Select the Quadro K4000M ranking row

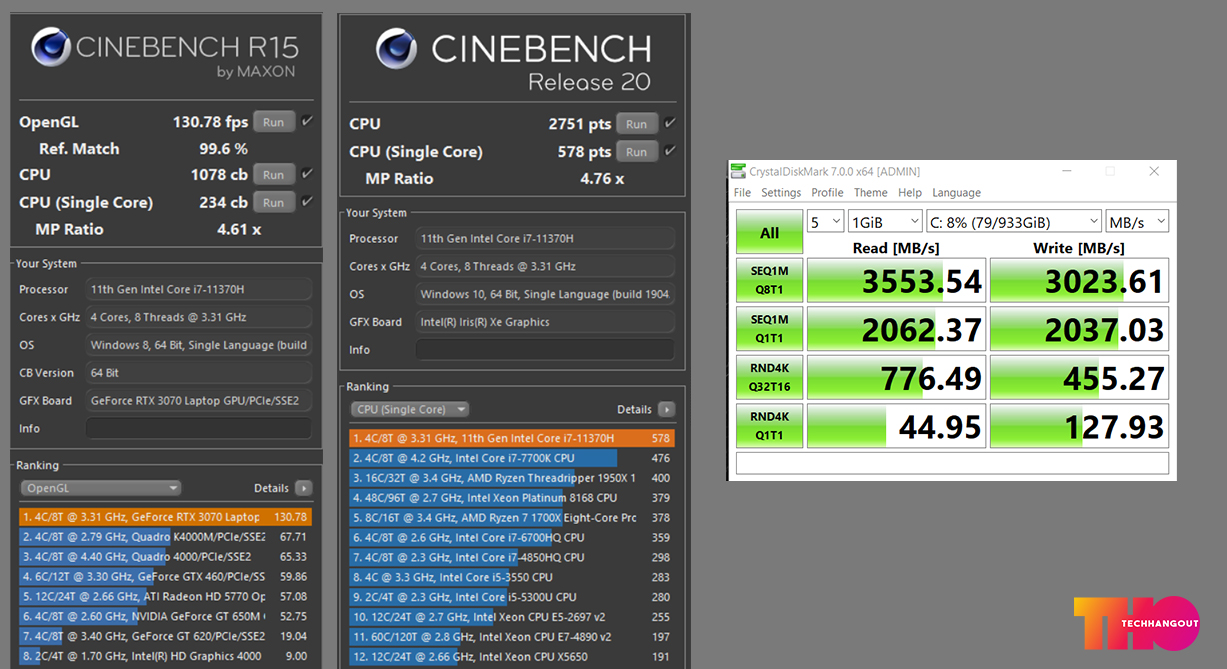point(166,537)
